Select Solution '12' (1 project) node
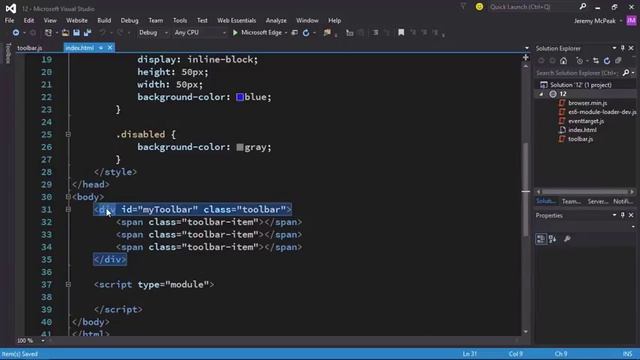Image resolution: width=640 pixels, height=360 pixels. [x=580, y=85]
